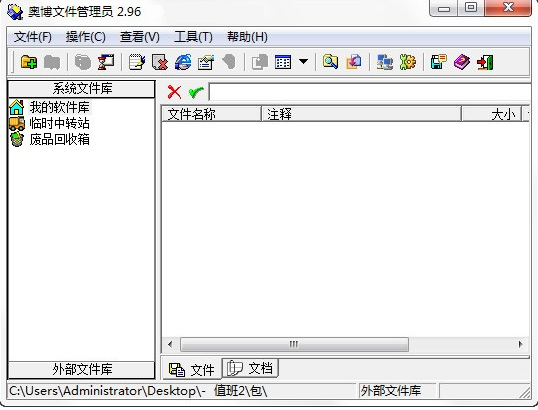Click the new folder icon with green plus
The height and width of the screenshot is (410, 538).
coord(29,62)
